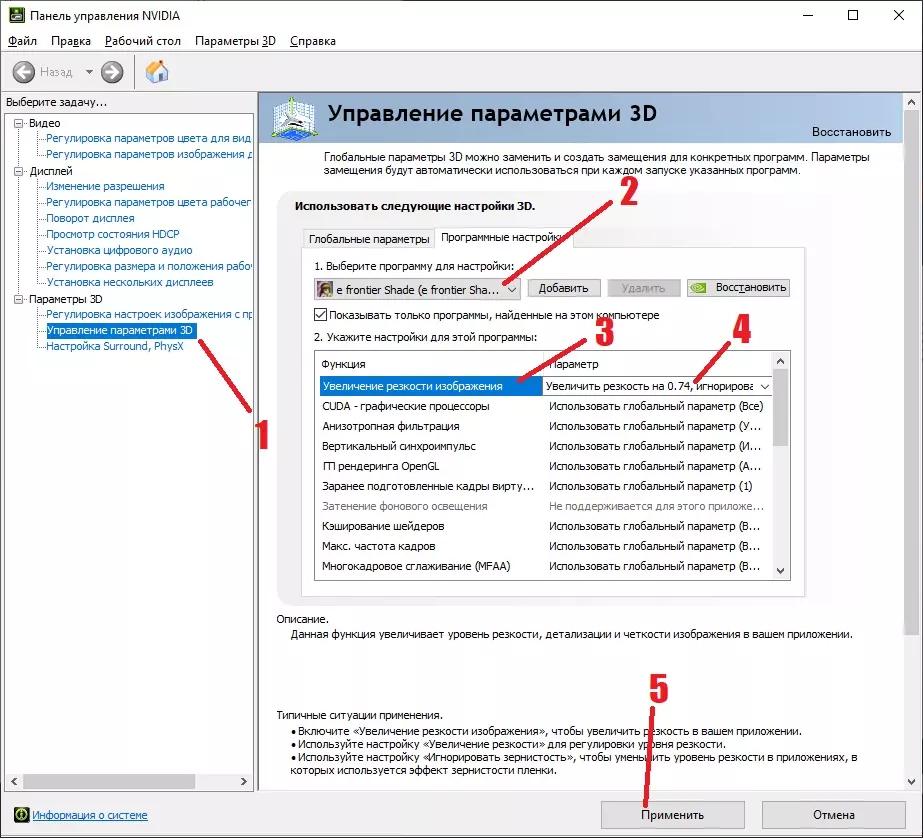Click main panel scroll down arrow
923x838 pixels.
(x=911, y=782)
